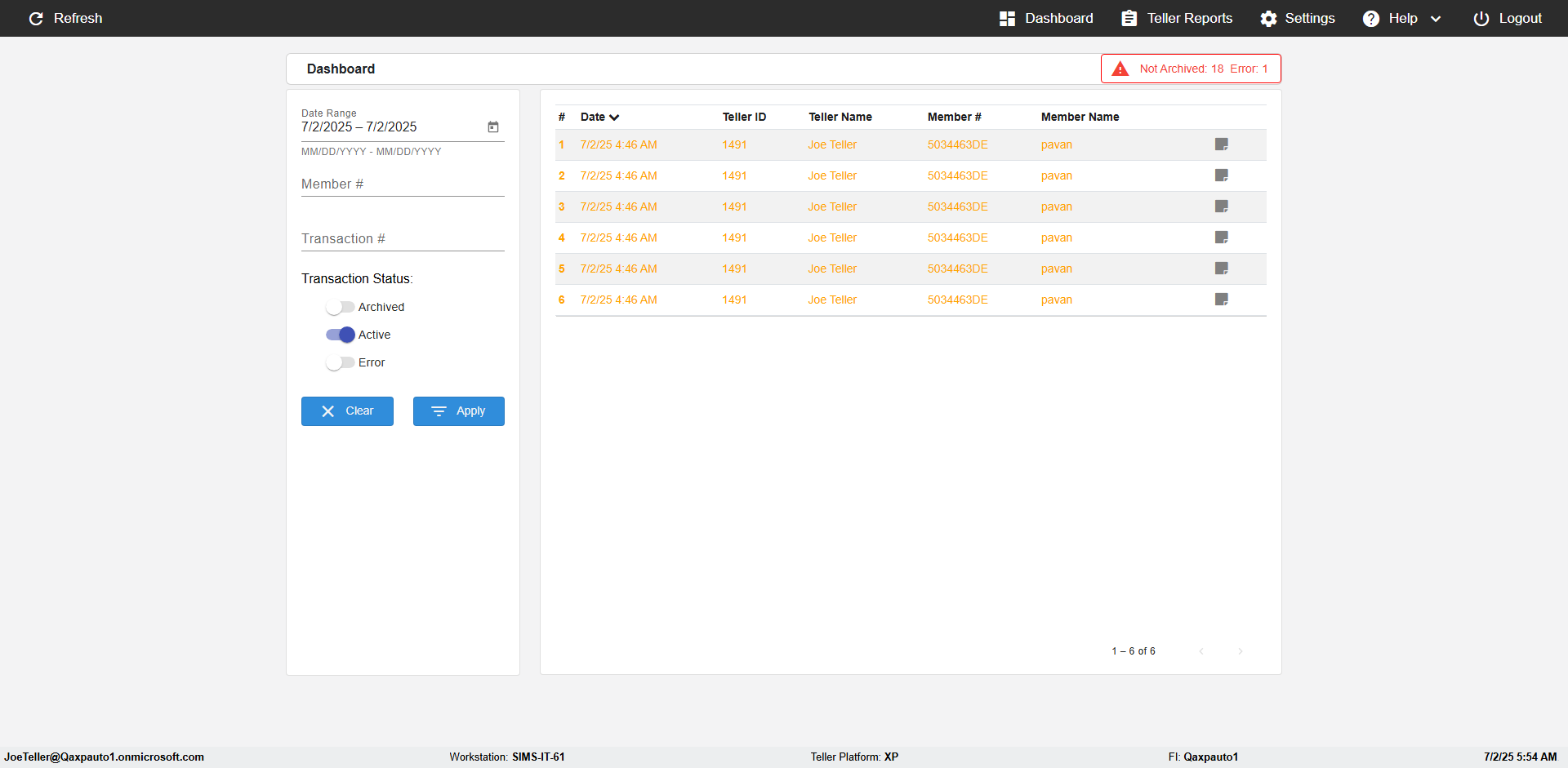
Task: Enable the Error status toggle
Action: (340, 363)
